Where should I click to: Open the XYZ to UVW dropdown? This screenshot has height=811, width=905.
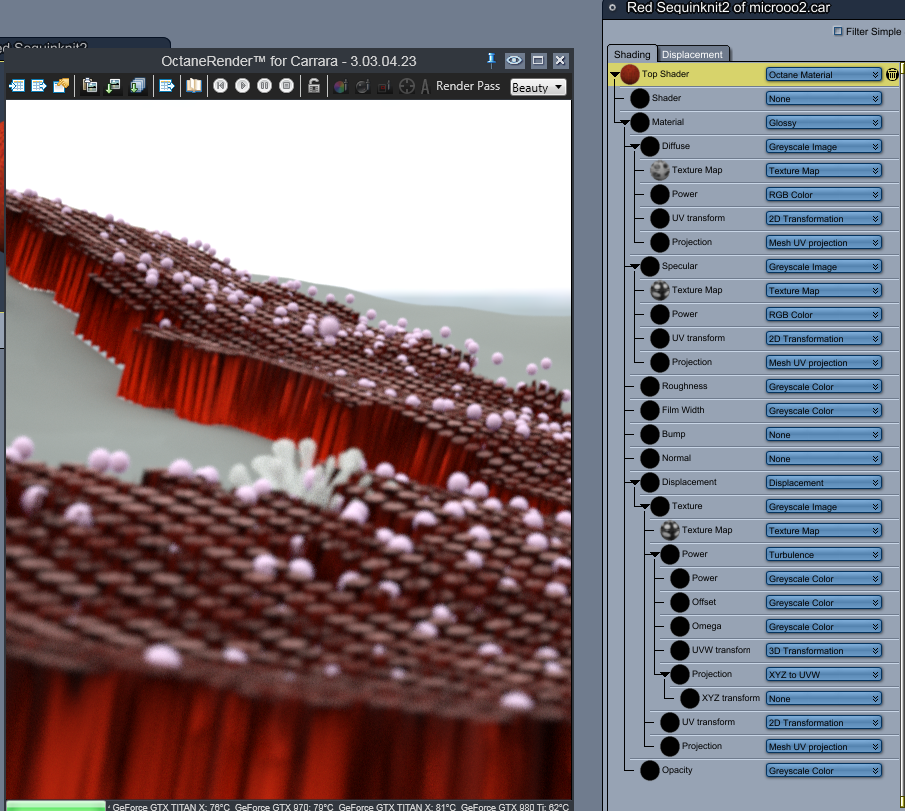click(x=824, y=675)
